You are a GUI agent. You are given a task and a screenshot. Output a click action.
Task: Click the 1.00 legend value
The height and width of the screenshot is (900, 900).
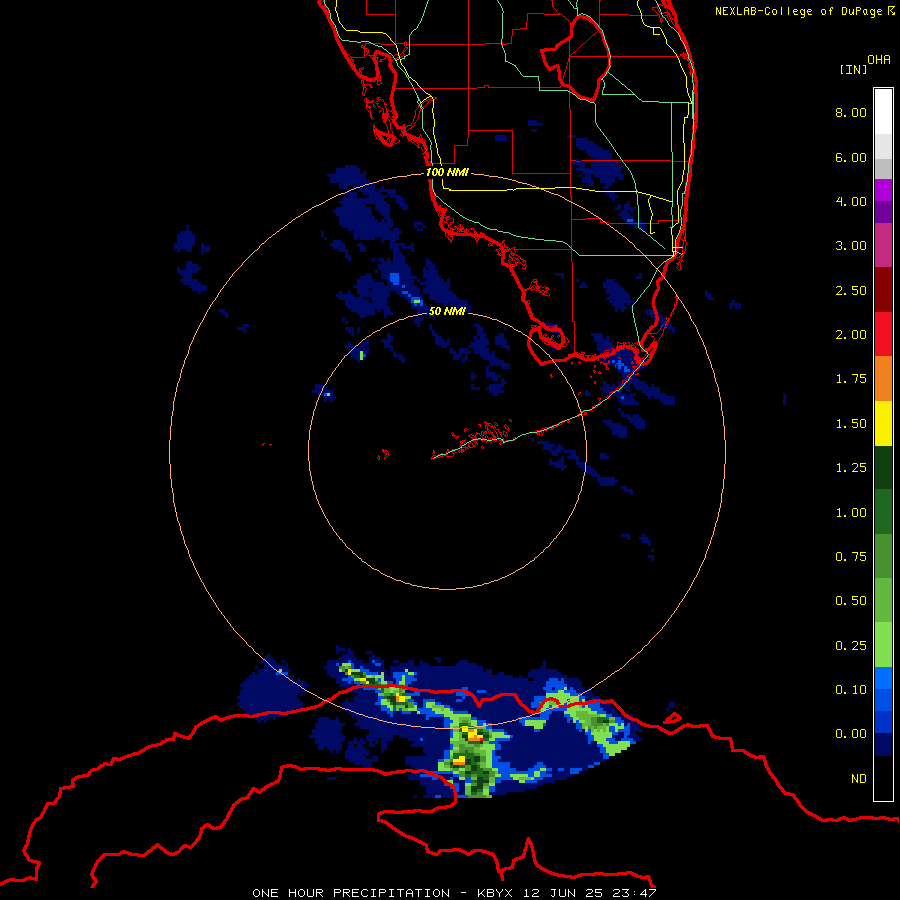tap(851, 513)
